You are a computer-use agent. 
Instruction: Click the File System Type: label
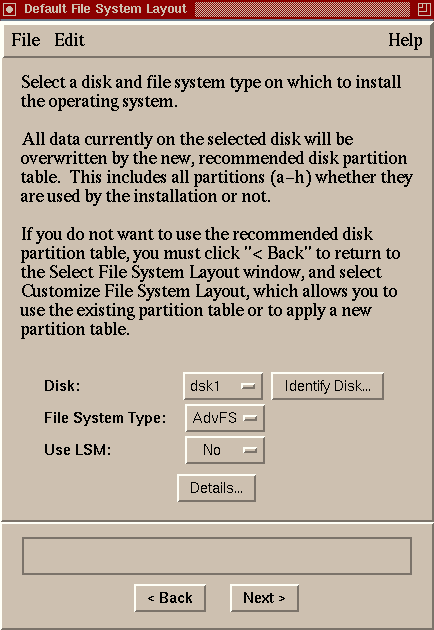105,418
